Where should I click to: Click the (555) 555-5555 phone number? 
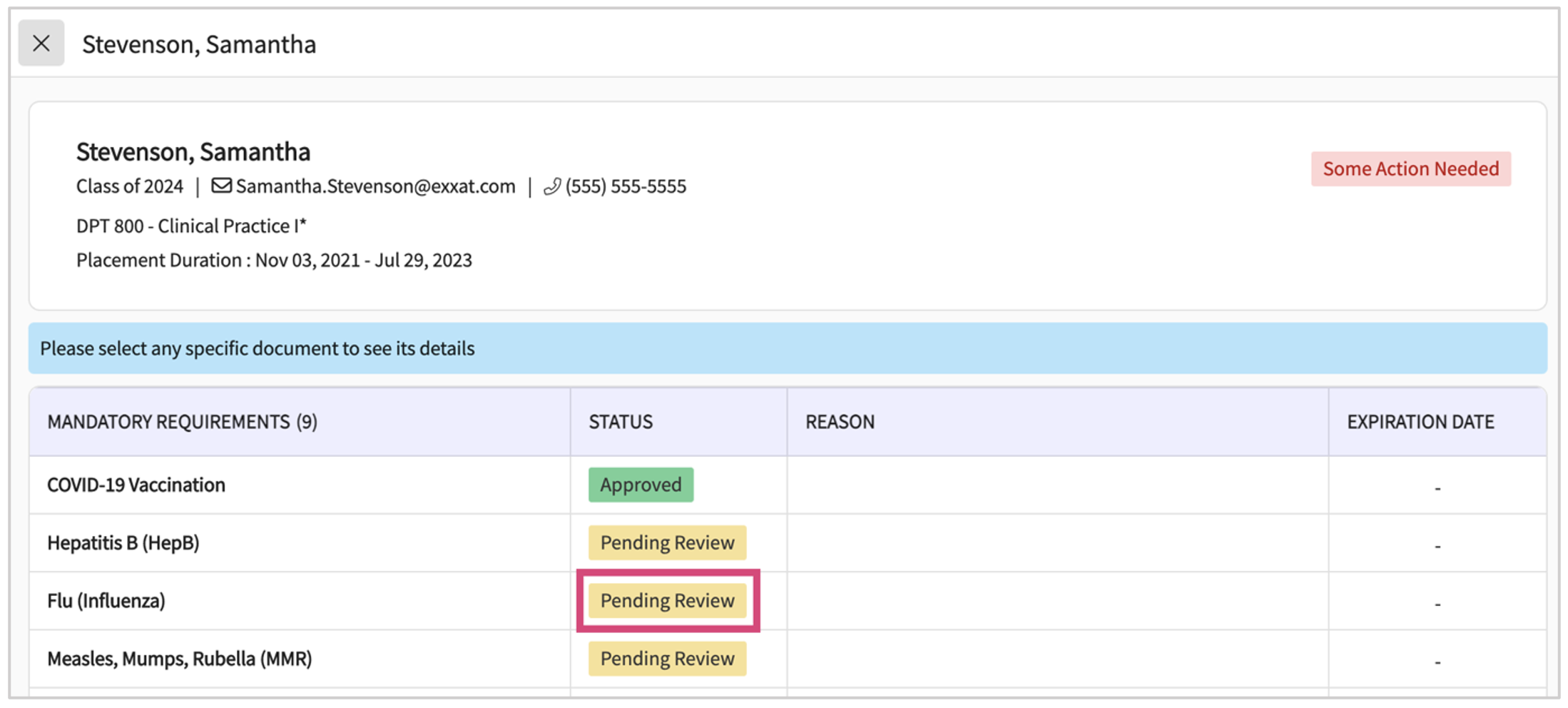626,186
